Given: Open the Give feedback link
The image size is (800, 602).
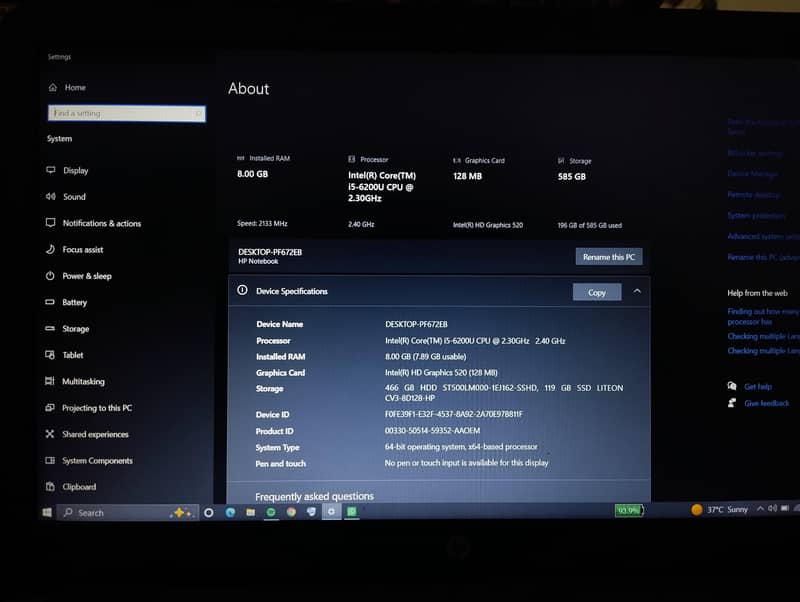Looking at the screenshot, I should point(766,403).
